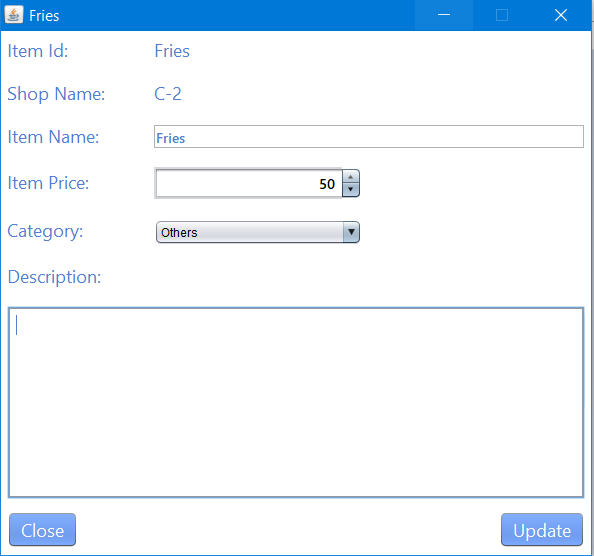This screenshot has height=556, width=594.
Task: Click the Item Id value 'Fries'
Action: pyautogui.click(x=172, y=51)
